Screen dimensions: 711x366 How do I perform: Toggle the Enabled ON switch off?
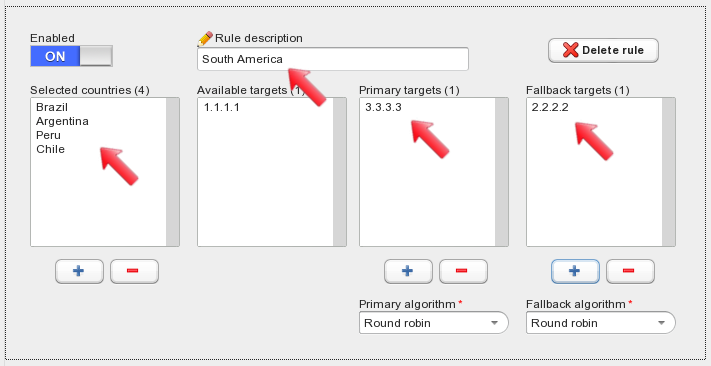tap(71, 56)
